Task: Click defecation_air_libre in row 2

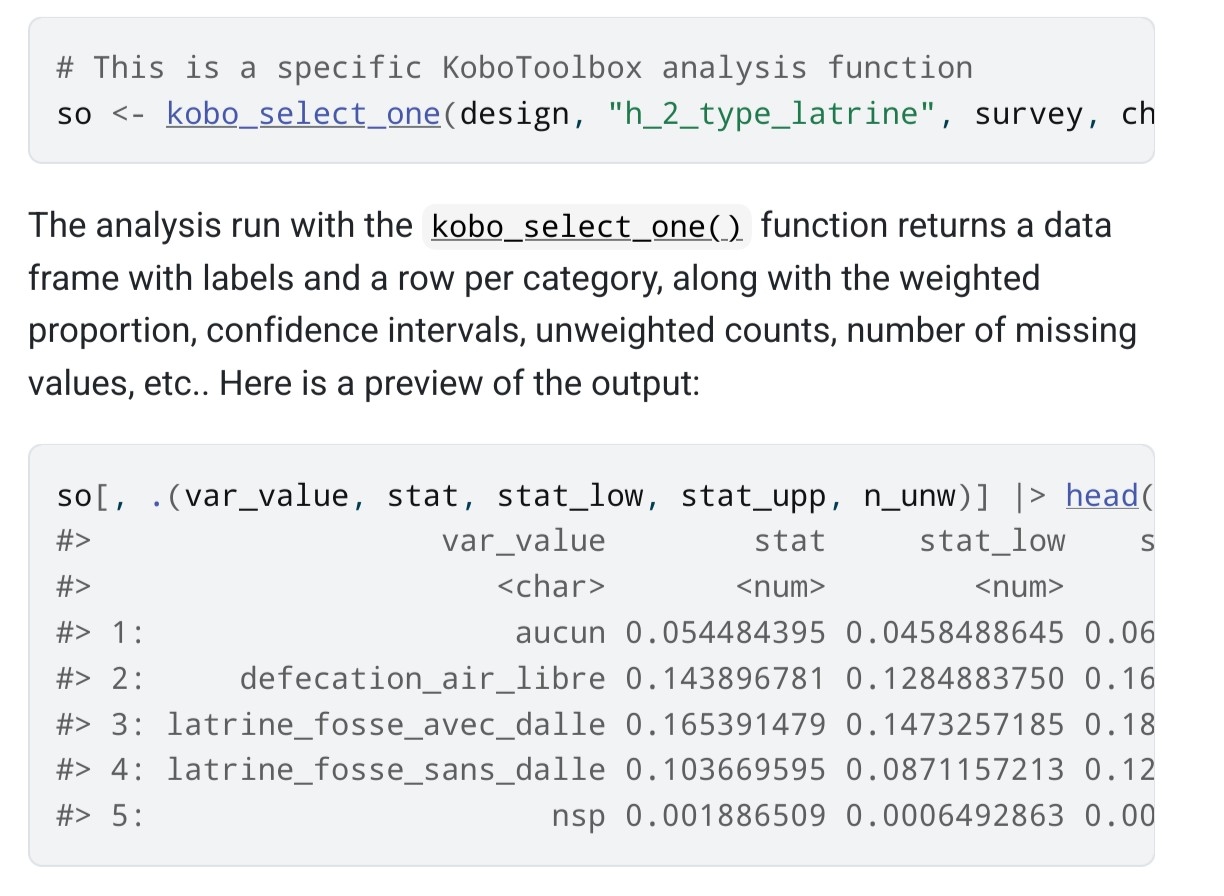Action: pyautogui.click(x=422, y=679)
